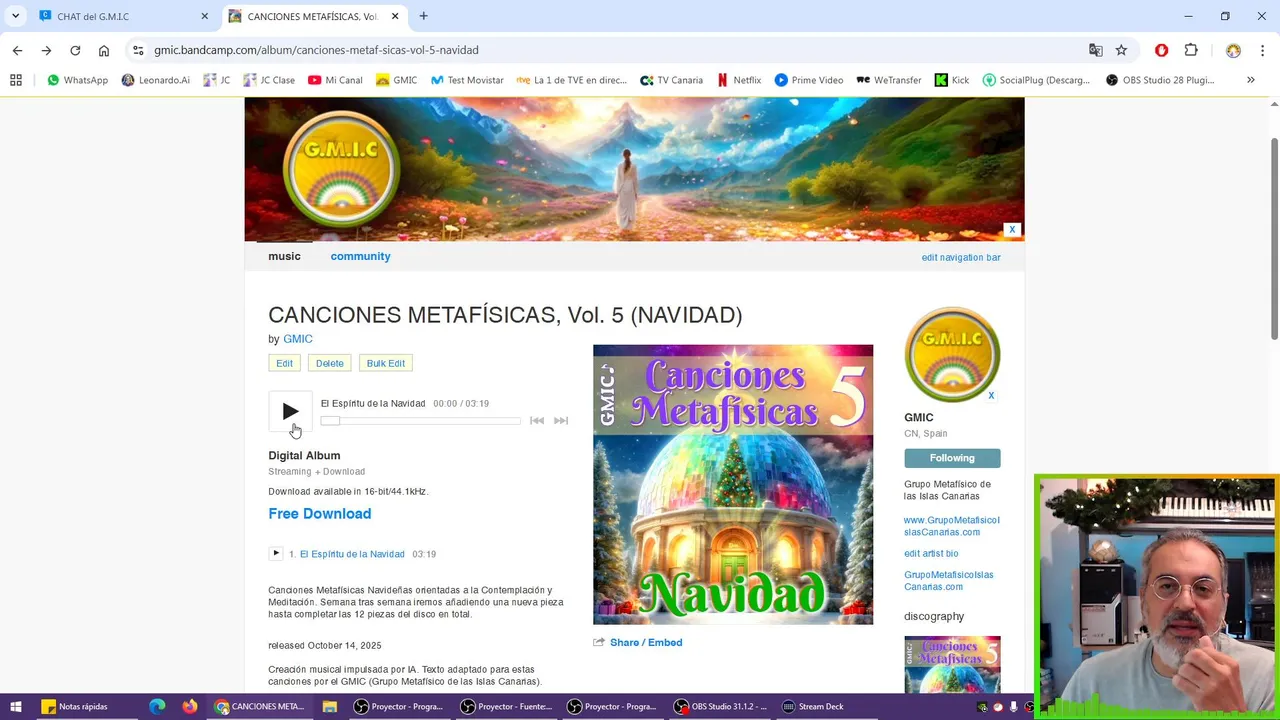
Task: Click the Delete album button
Action: [x=329, y=363]
